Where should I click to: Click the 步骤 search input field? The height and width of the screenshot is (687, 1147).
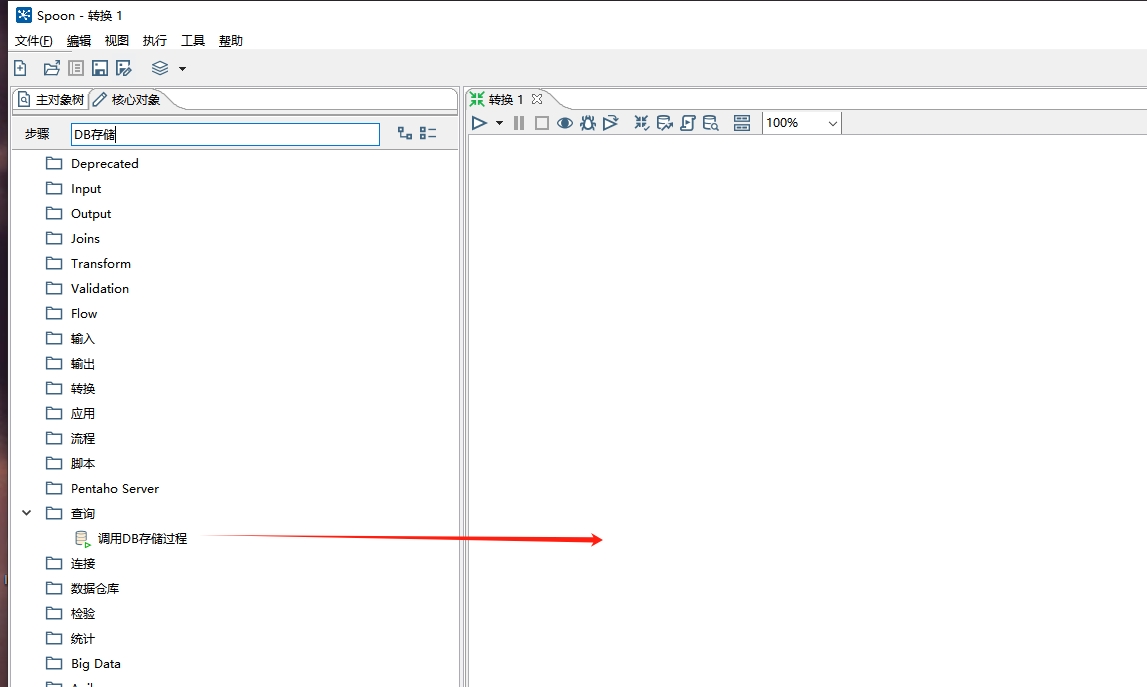(x=225, y=134)
